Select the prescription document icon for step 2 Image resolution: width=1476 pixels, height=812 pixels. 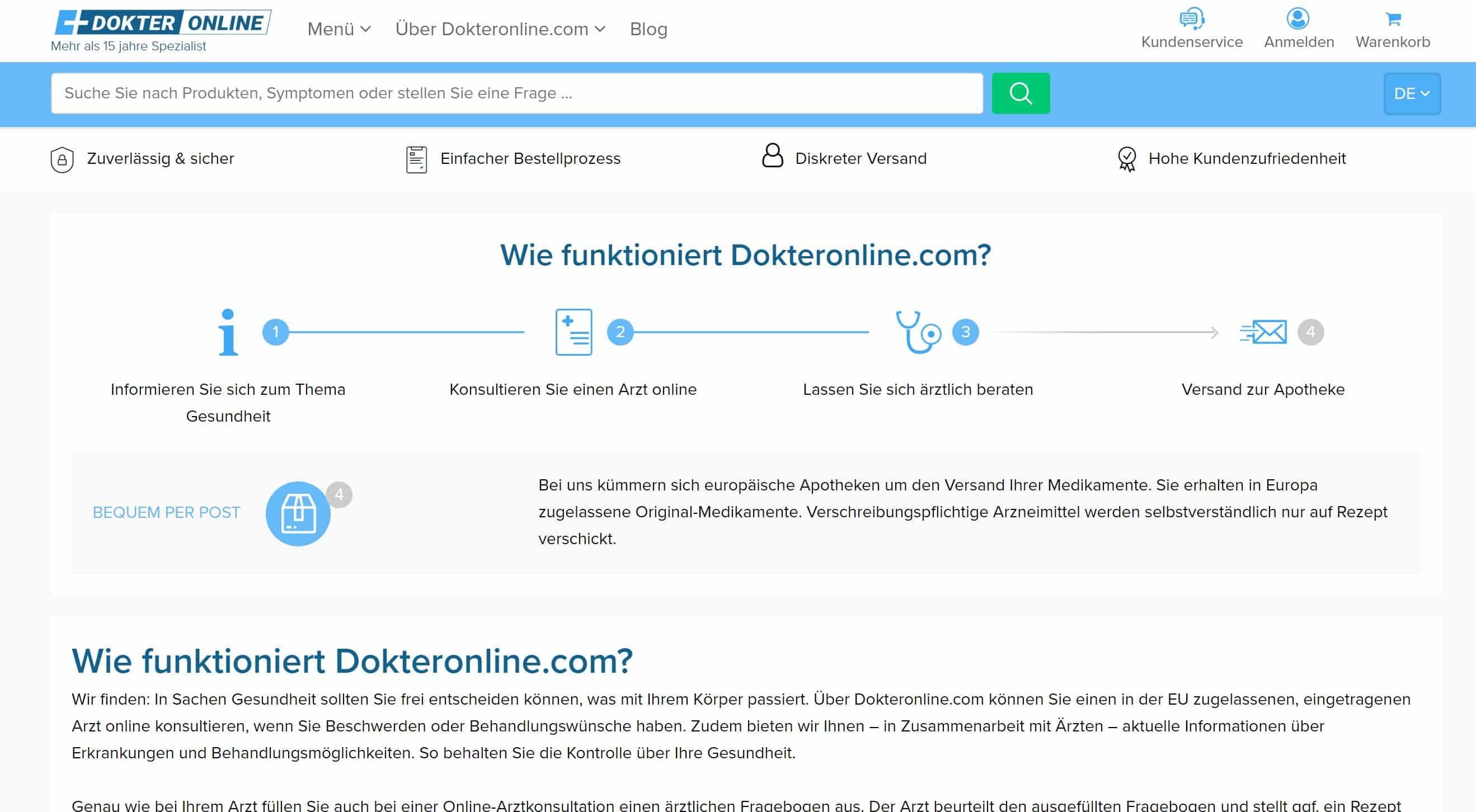[x=573, y=332]
